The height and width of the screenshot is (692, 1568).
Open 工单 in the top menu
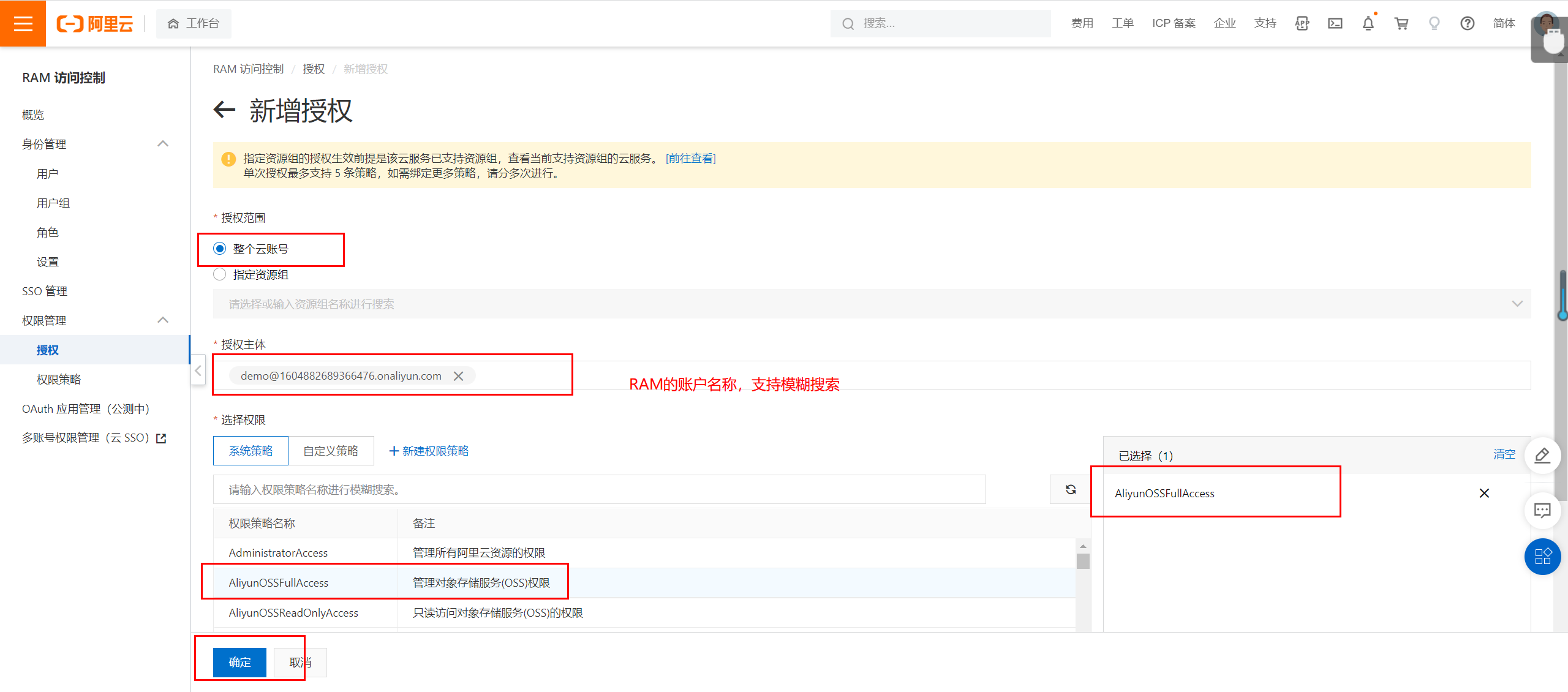[x=1123, y=23]
